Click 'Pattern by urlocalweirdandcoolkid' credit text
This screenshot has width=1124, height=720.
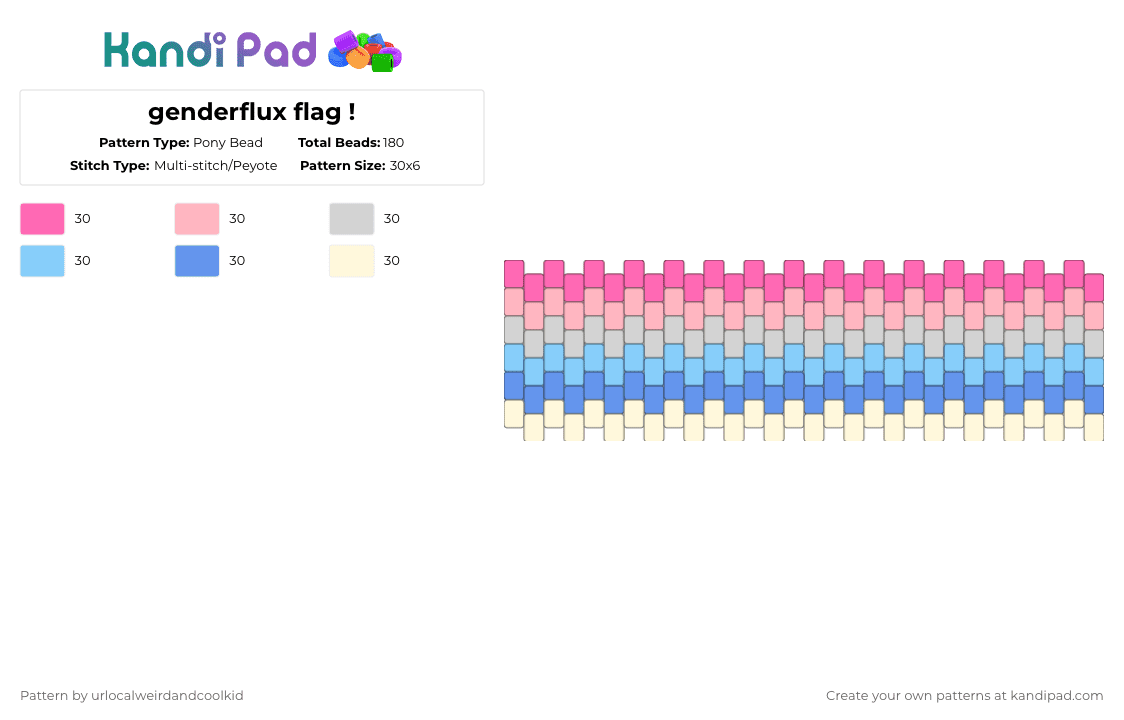132,696
